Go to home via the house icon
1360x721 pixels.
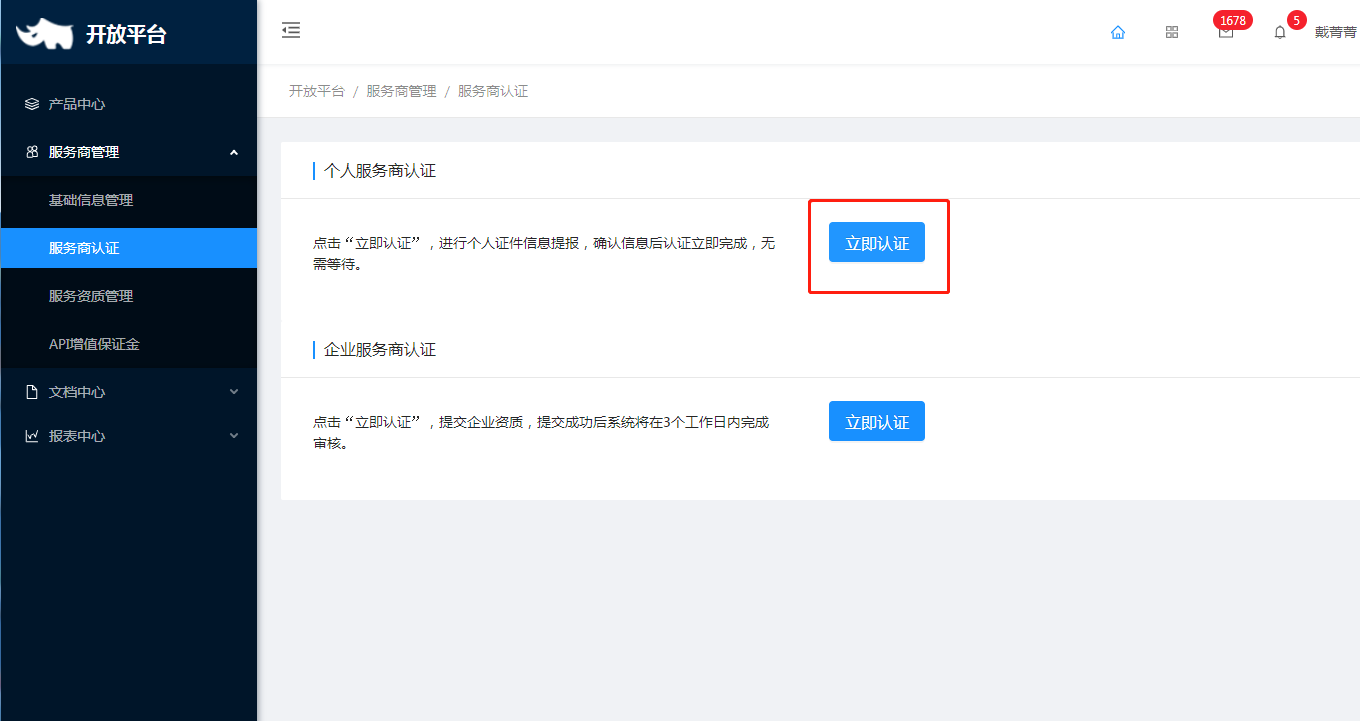(1118, 32)
